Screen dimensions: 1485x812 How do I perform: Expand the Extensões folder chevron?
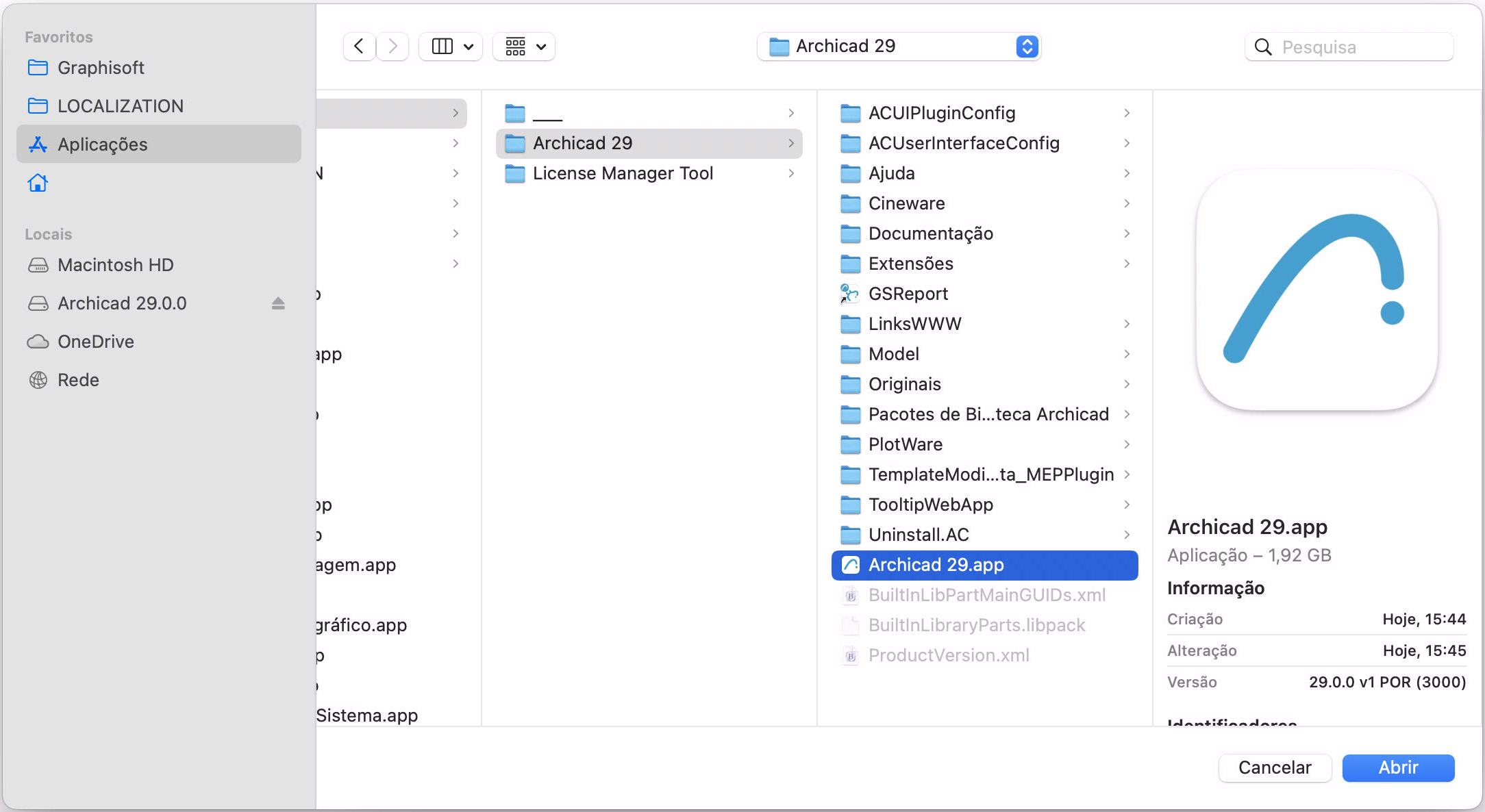tap(1127, 264)
